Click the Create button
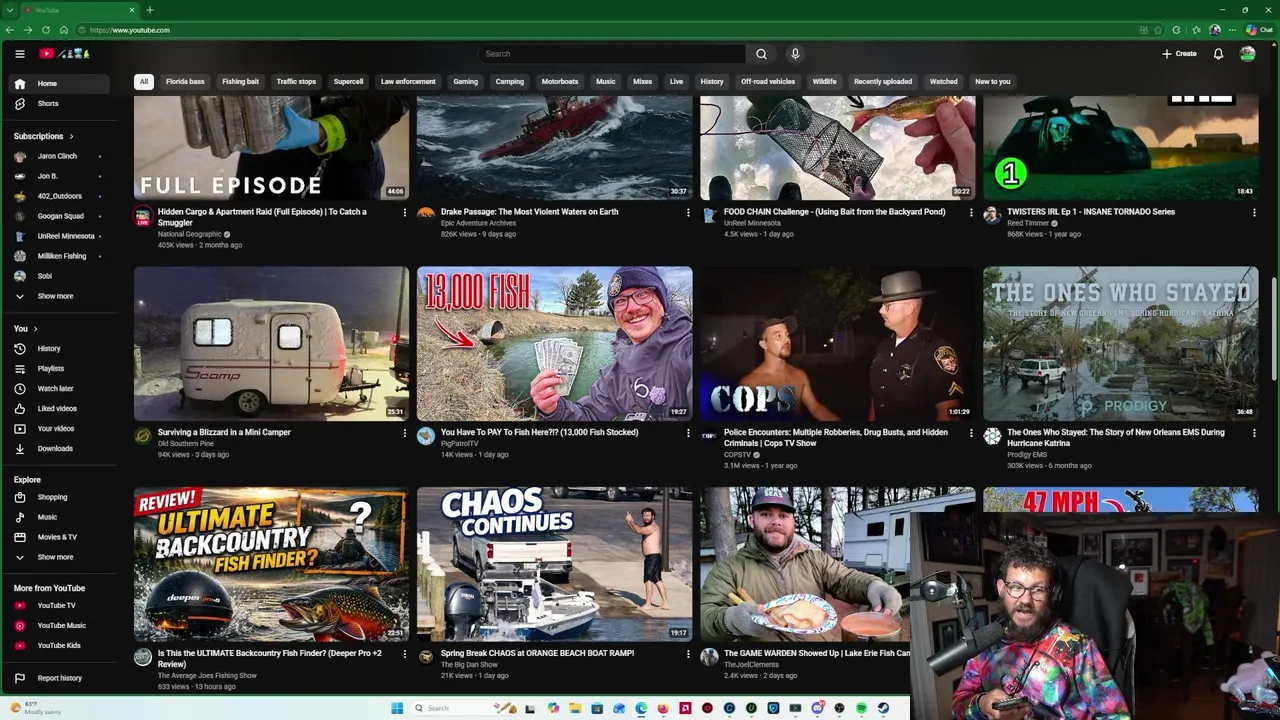This screenshot has width=1280, height=720. point(1179,54)
